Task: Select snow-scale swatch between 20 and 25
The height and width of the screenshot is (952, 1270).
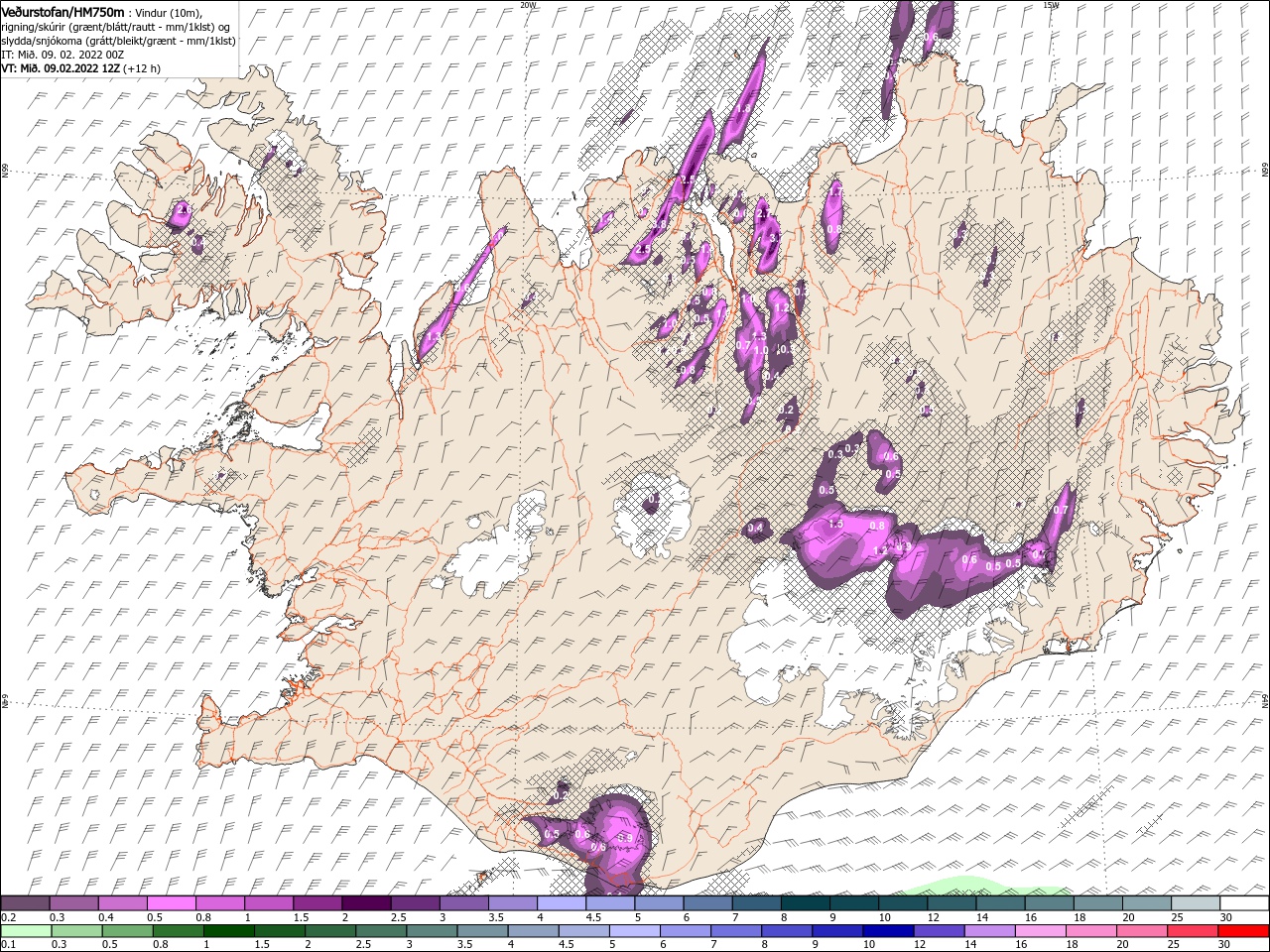Action: pos(1147,903)
